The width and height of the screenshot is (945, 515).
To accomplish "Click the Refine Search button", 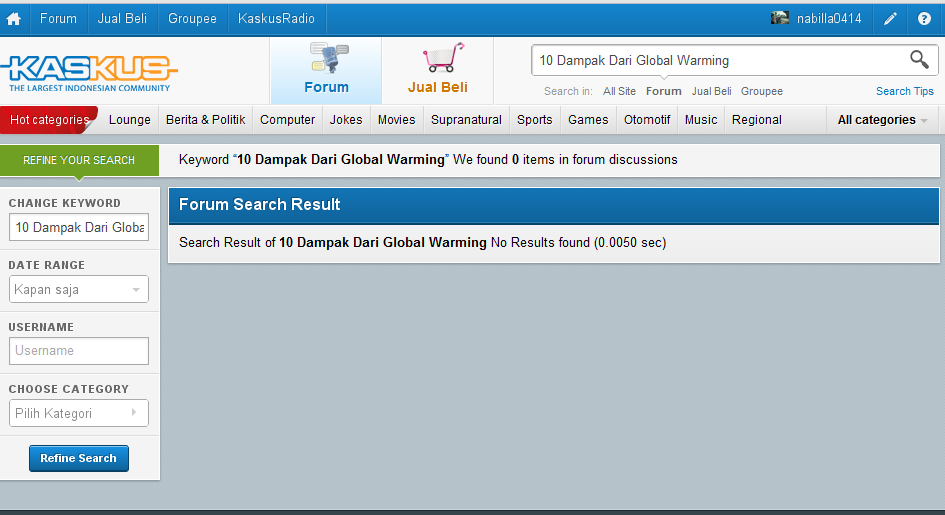I will 79,458.
